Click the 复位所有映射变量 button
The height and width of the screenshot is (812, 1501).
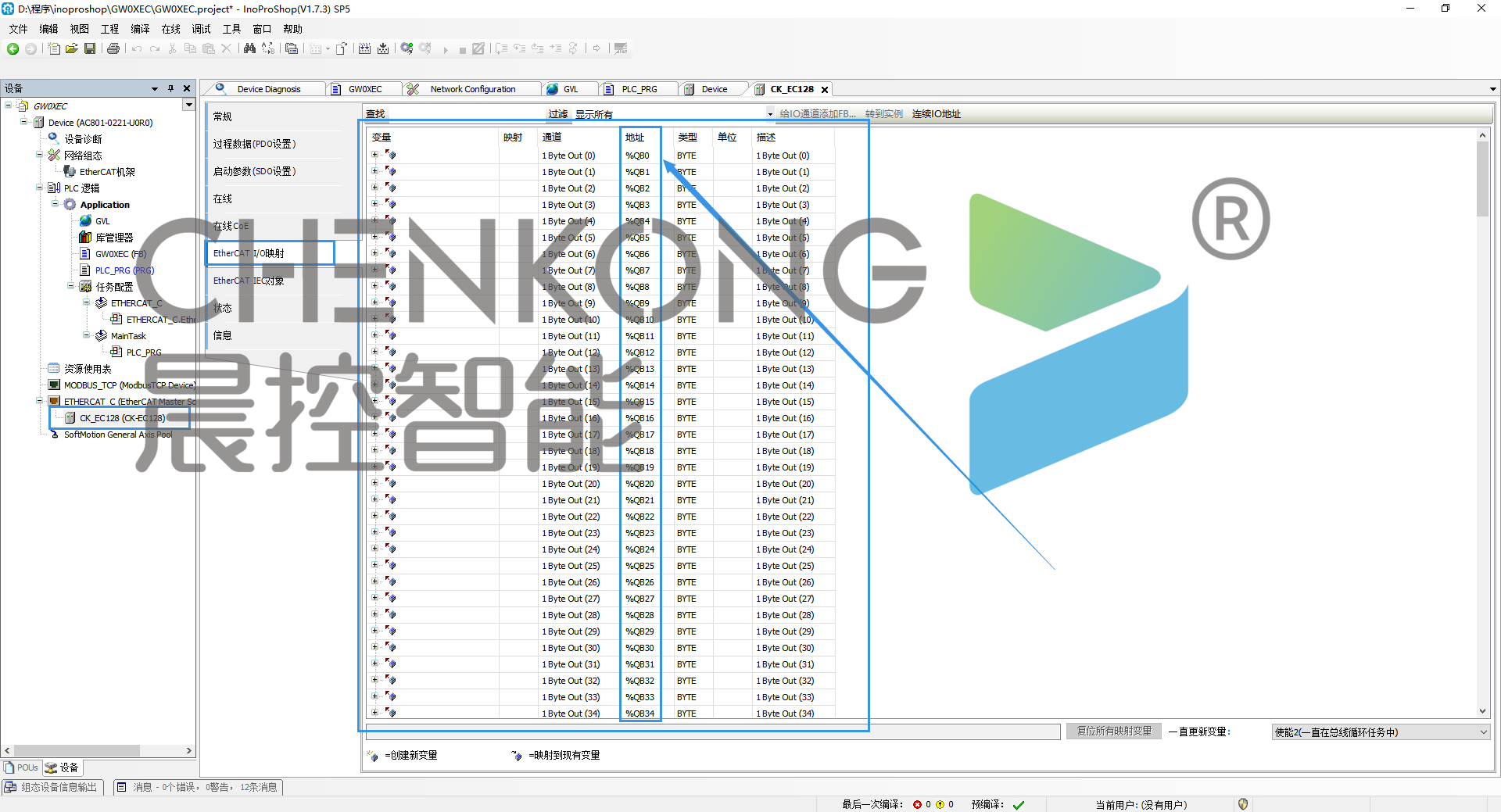click(x=1113, y=732)
